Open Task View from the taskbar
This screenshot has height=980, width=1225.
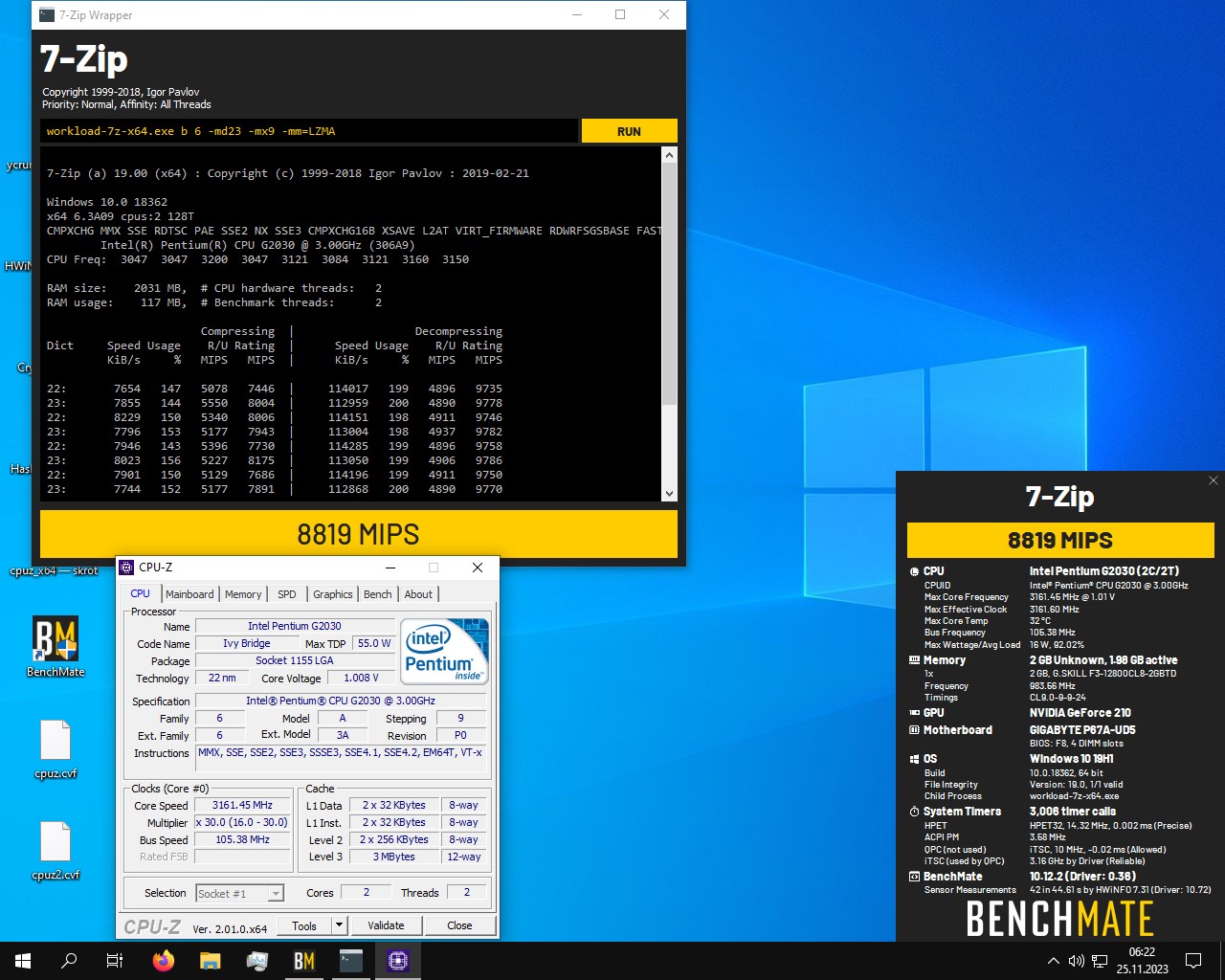pyautogui.click(x=115, y=961)
